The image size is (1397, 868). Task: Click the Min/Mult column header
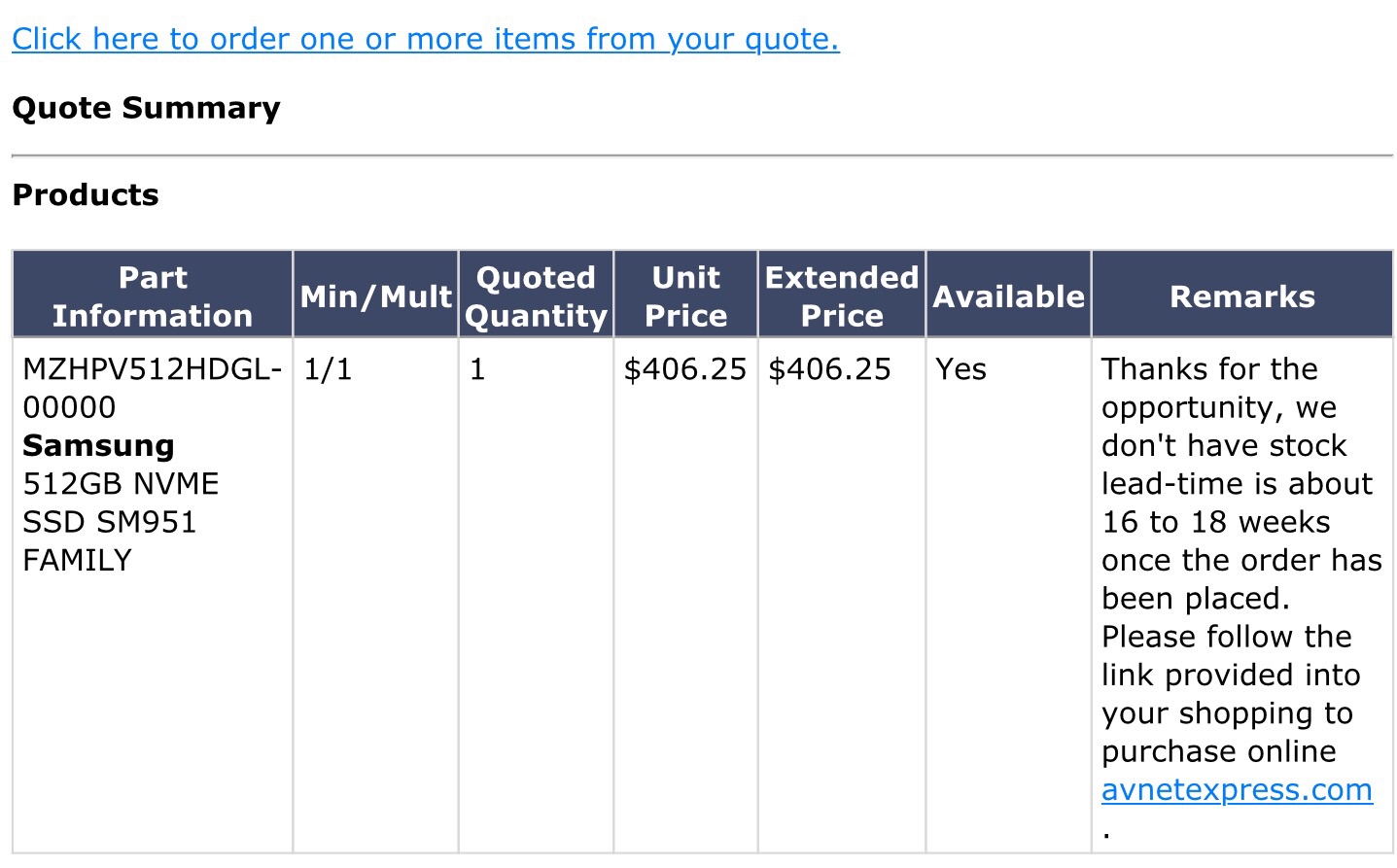376,295
